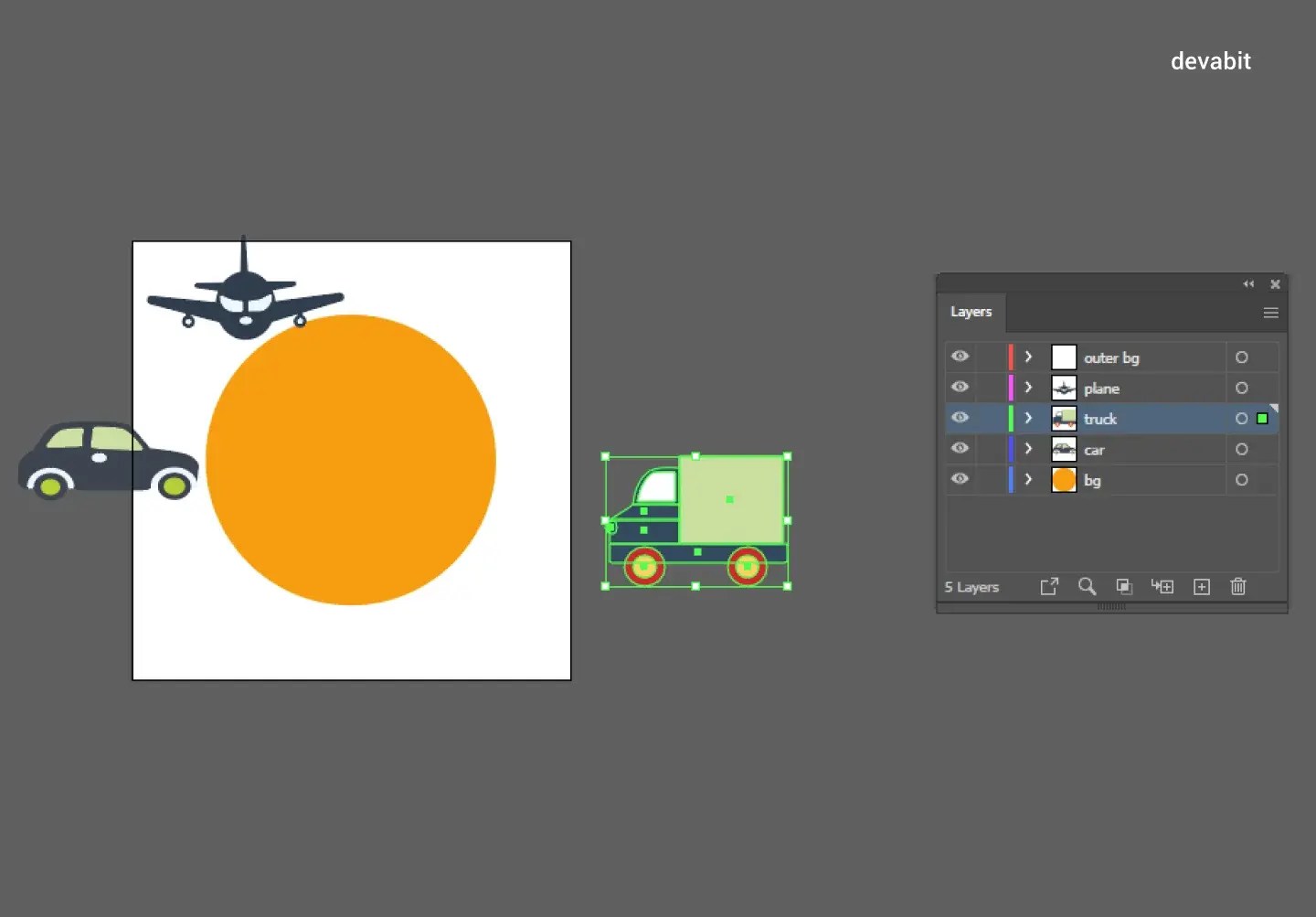Switch to the Layers tab
Viewport: 1316px width, 917px height.
click(x=971, y=312)
